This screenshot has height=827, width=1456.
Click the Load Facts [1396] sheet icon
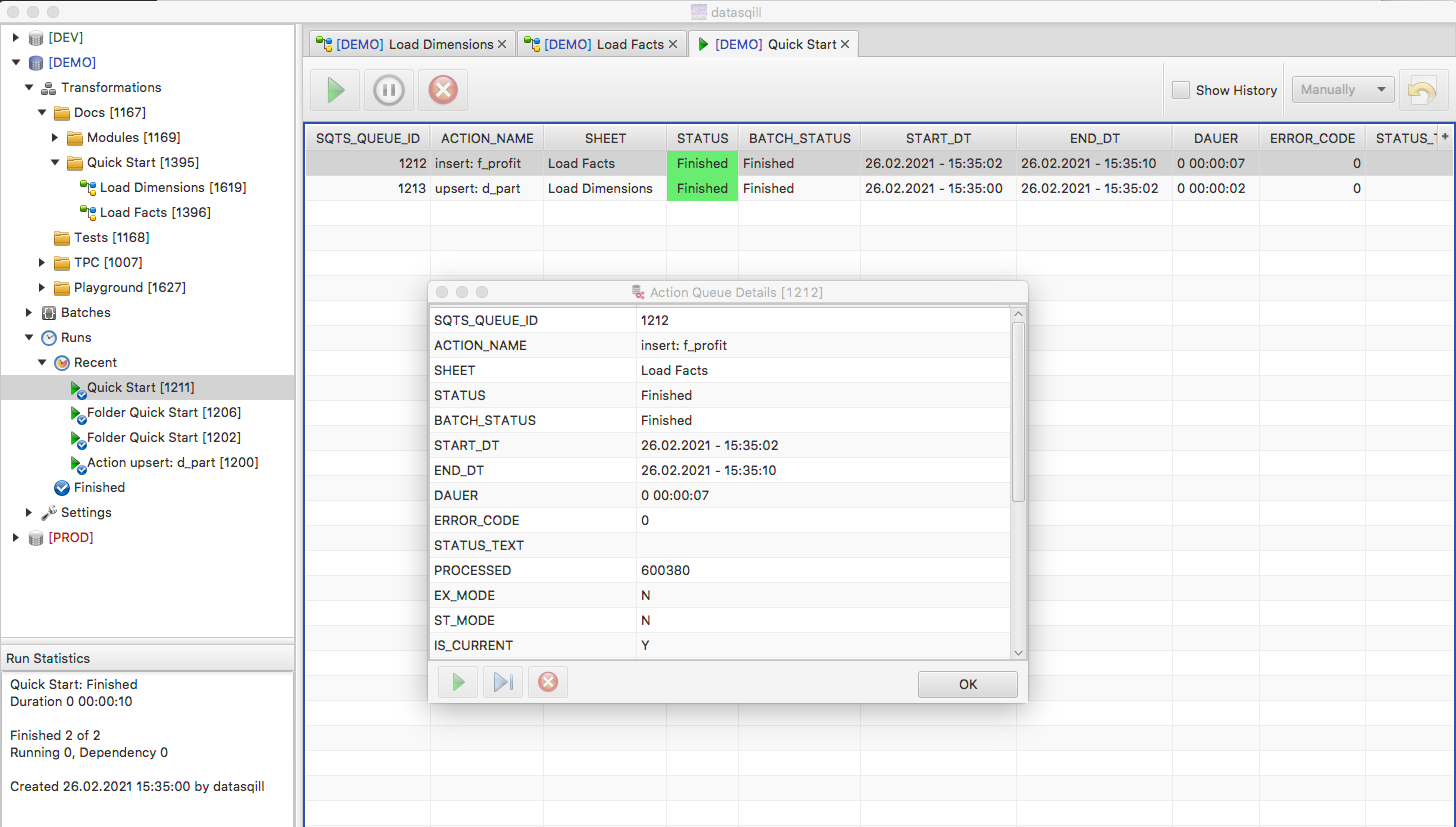(88, 212)
